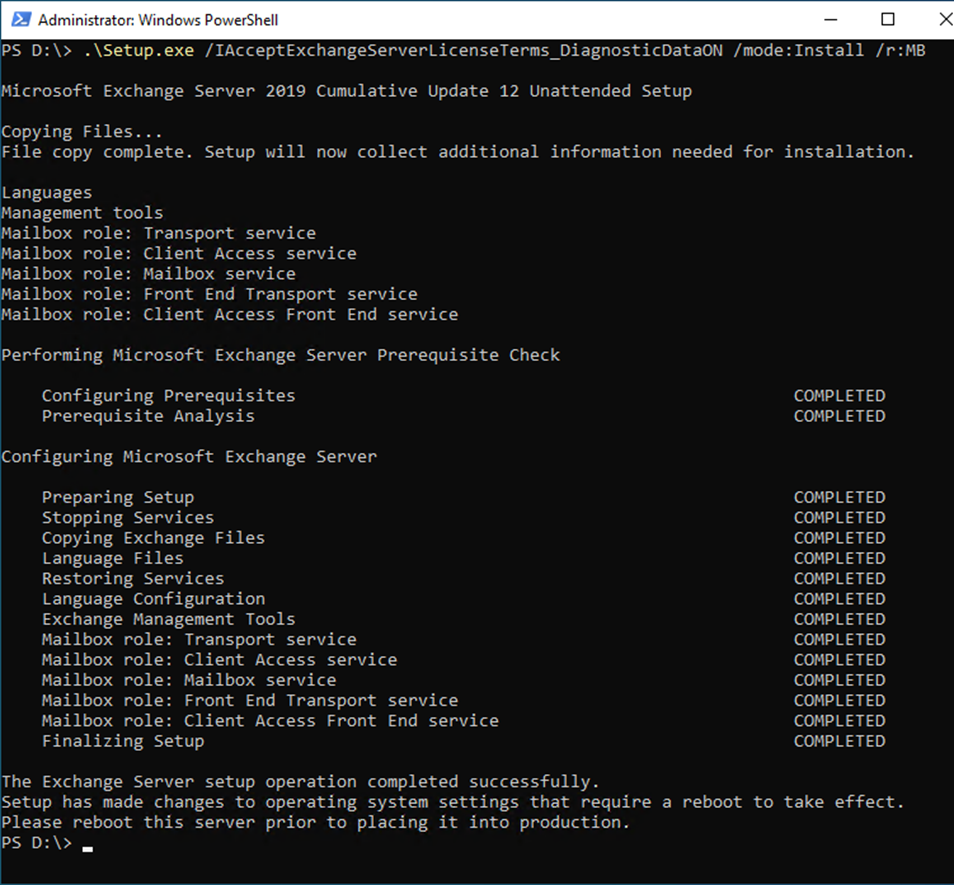Click the 'Administrator: Windows PowerShell' title text
Image resolution: width=954 pixels, height=885 pixels.
click(x=158, y=20)
